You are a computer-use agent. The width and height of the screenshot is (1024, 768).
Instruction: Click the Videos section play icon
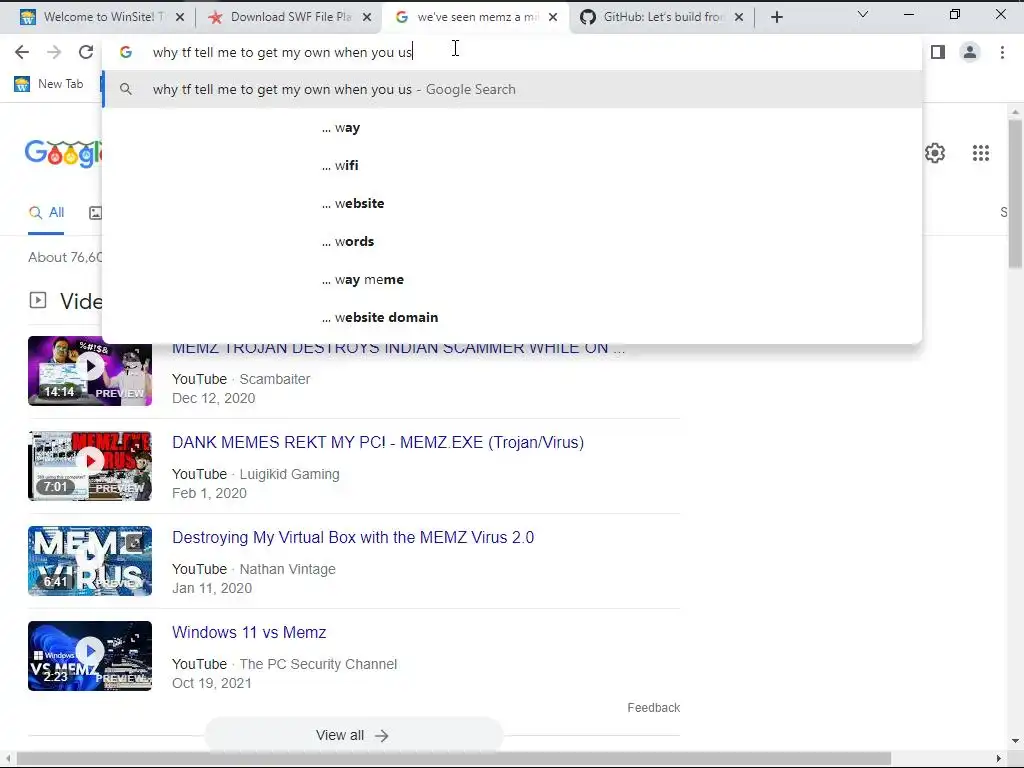coord(38,300)
